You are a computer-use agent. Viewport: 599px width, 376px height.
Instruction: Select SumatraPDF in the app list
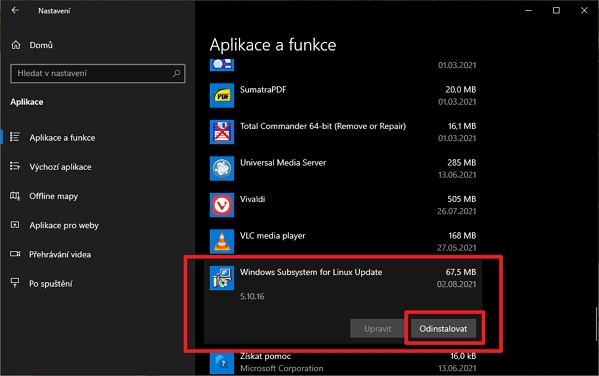click(263, 89)
